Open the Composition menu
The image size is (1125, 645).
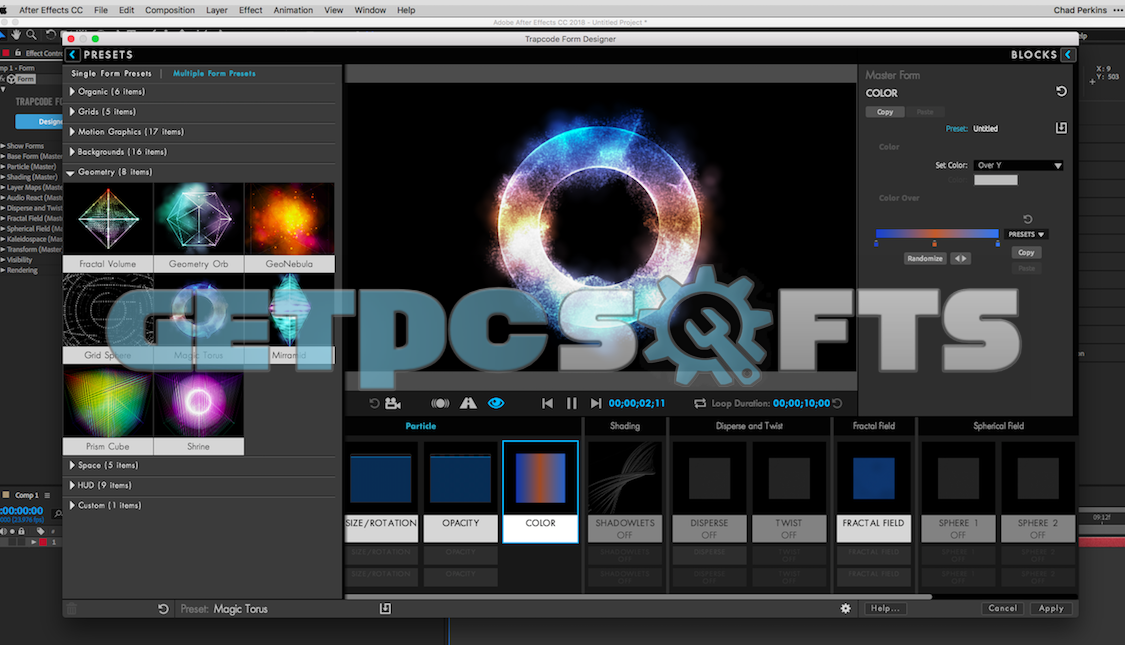(169, 10)
